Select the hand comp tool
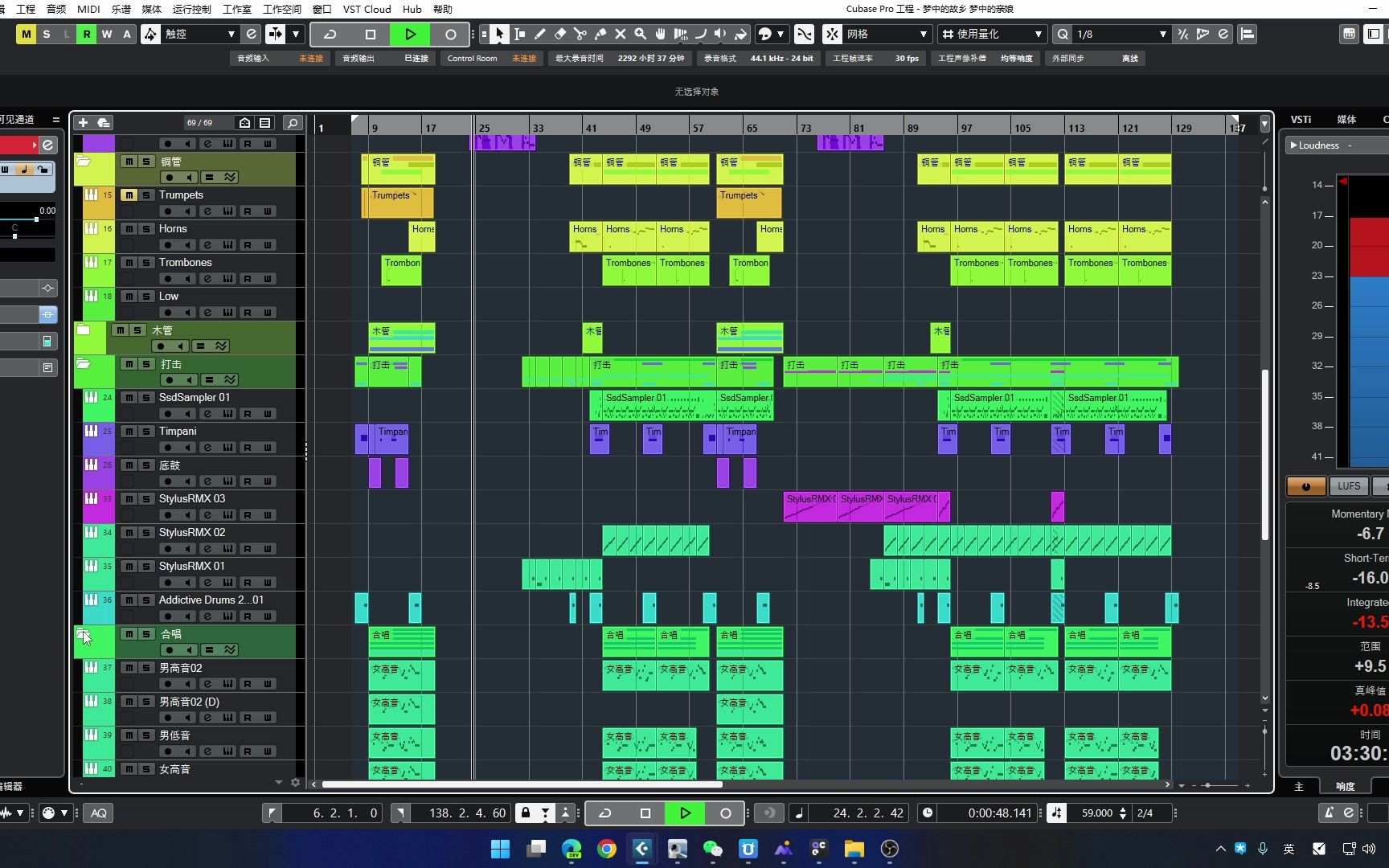 pyautogui.click(x=661, y=34)
